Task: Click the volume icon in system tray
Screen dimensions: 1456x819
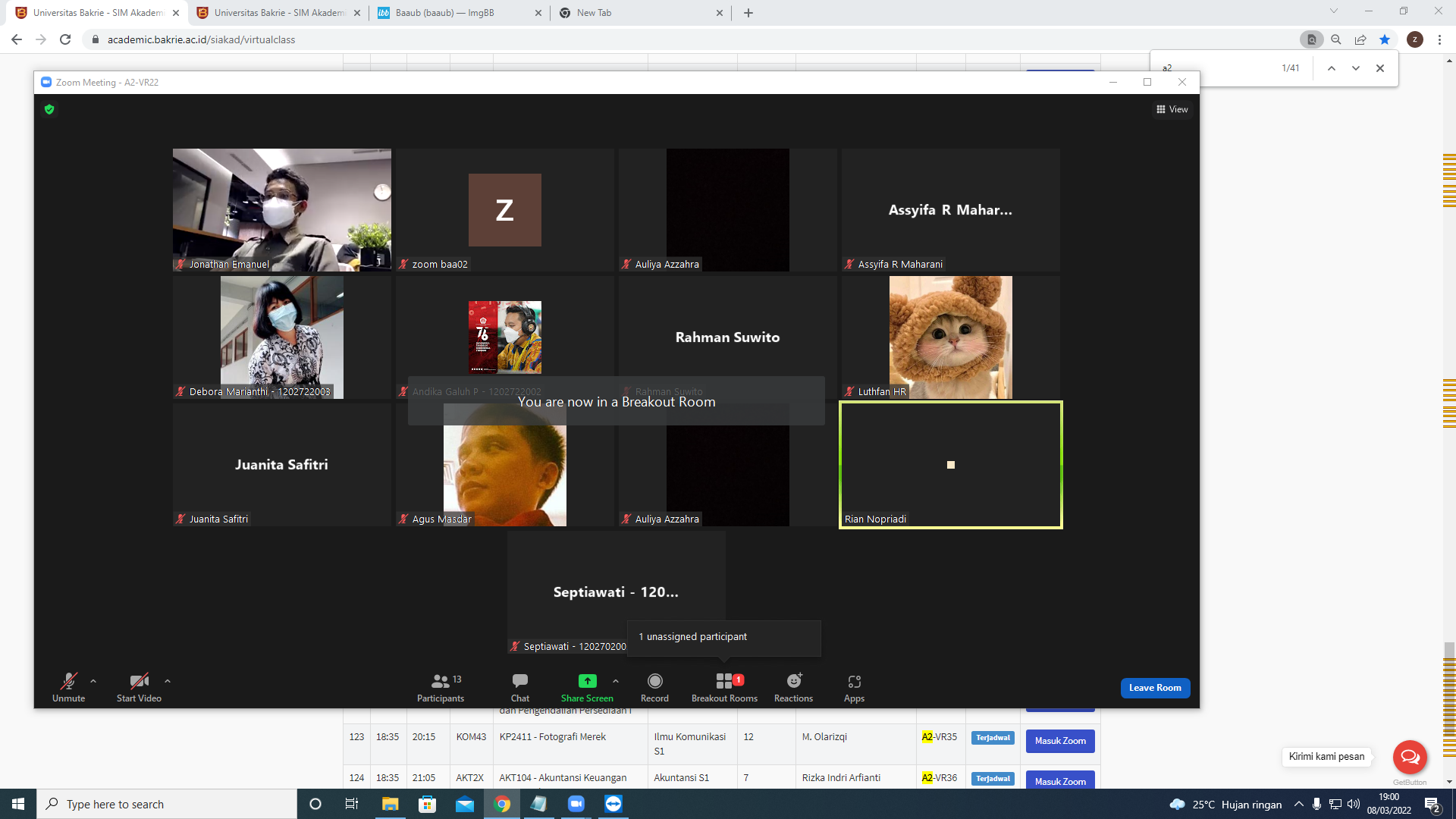Action: pos(1354,804)
